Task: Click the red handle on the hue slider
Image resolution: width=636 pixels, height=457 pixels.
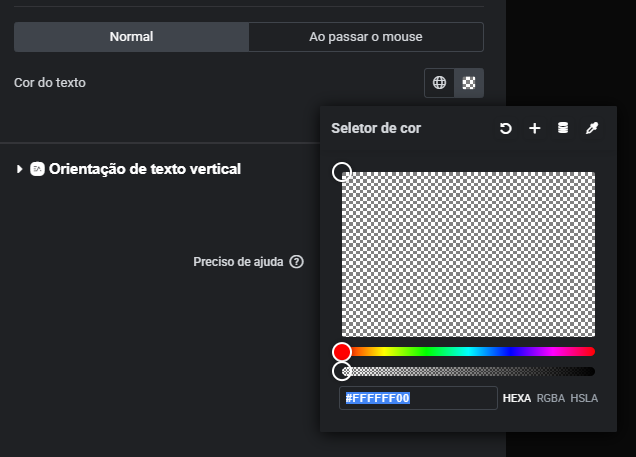Action: (x=342, y=352)
